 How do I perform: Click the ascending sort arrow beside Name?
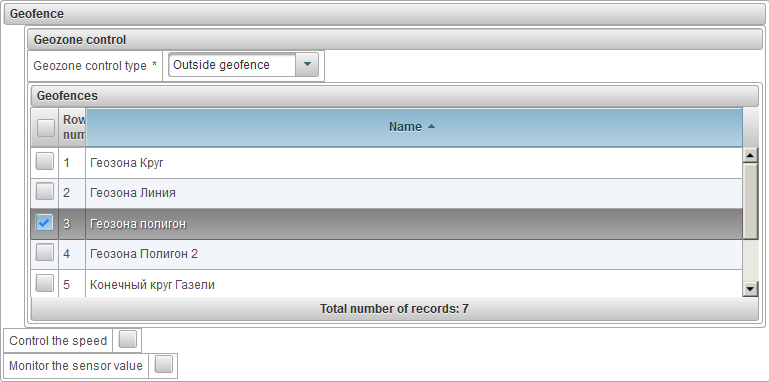click(x=431, y=127)
